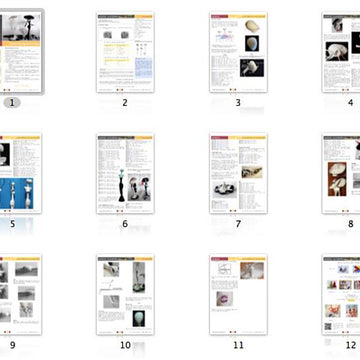Click the page number label "7"
360x360 pixels.
pos(238,224)
